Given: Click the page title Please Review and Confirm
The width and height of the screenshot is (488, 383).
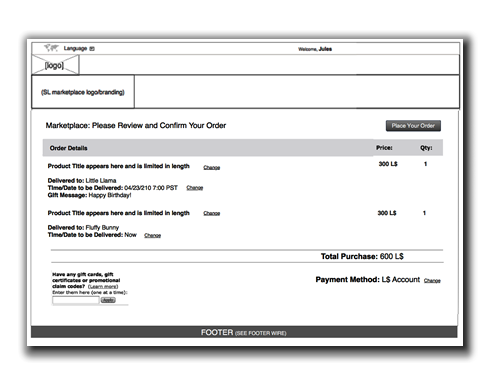Looking at the screenshot, I should click(x=136, y=126).
